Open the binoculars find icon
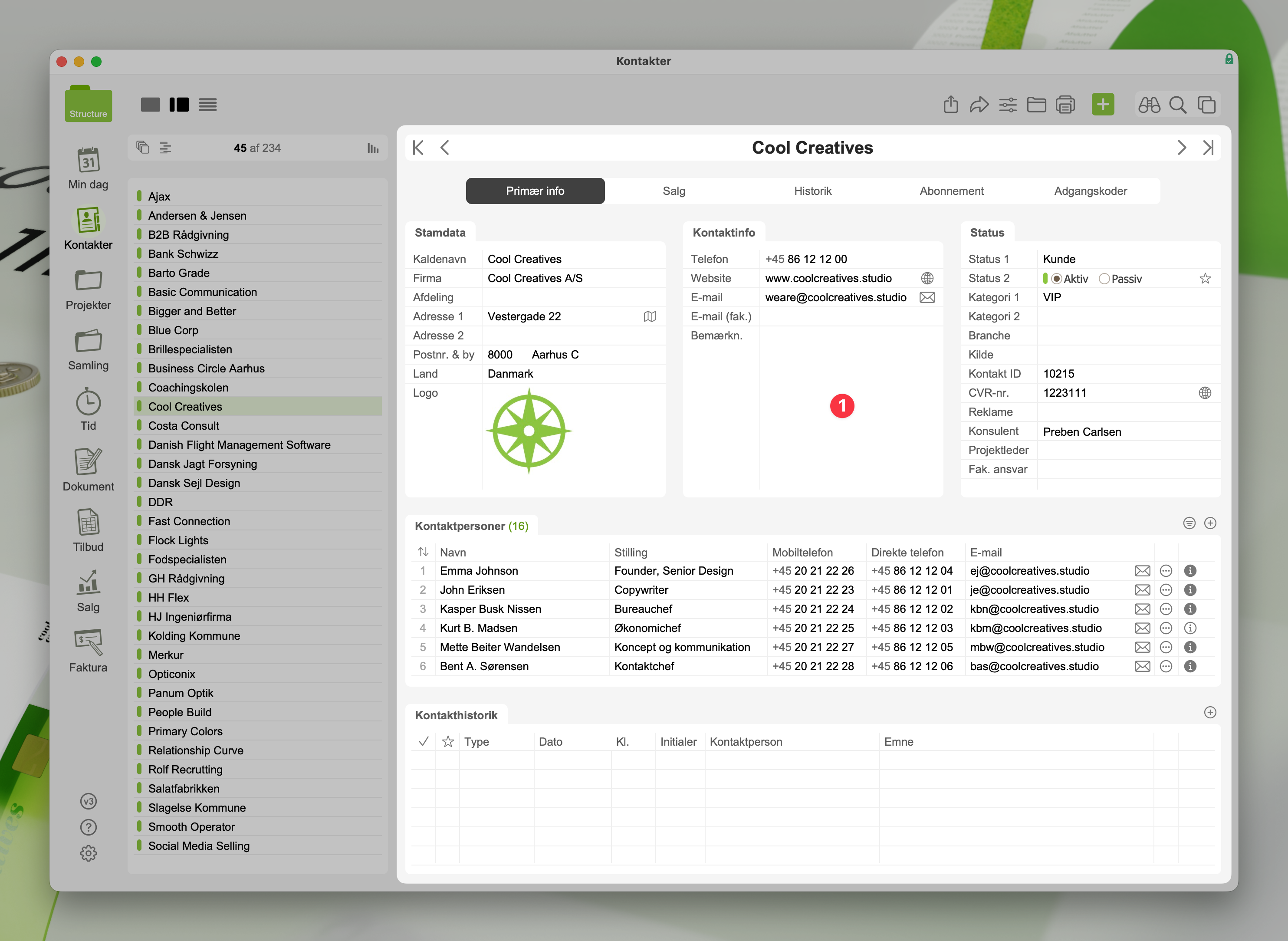 pos(1149,105)
